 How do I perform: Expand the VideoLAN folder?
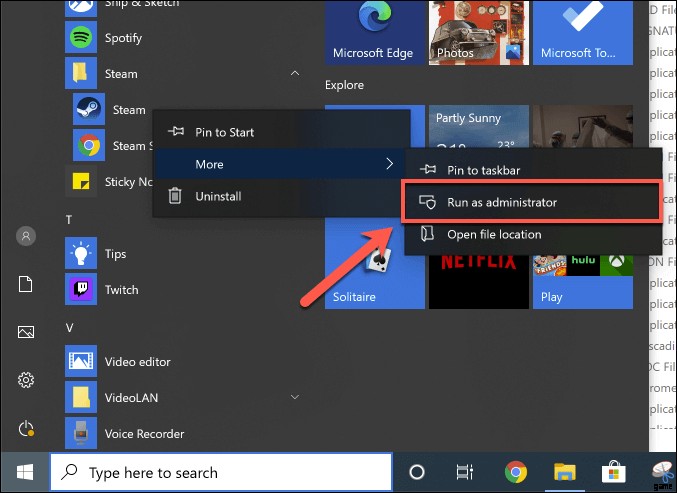(294, 398)
